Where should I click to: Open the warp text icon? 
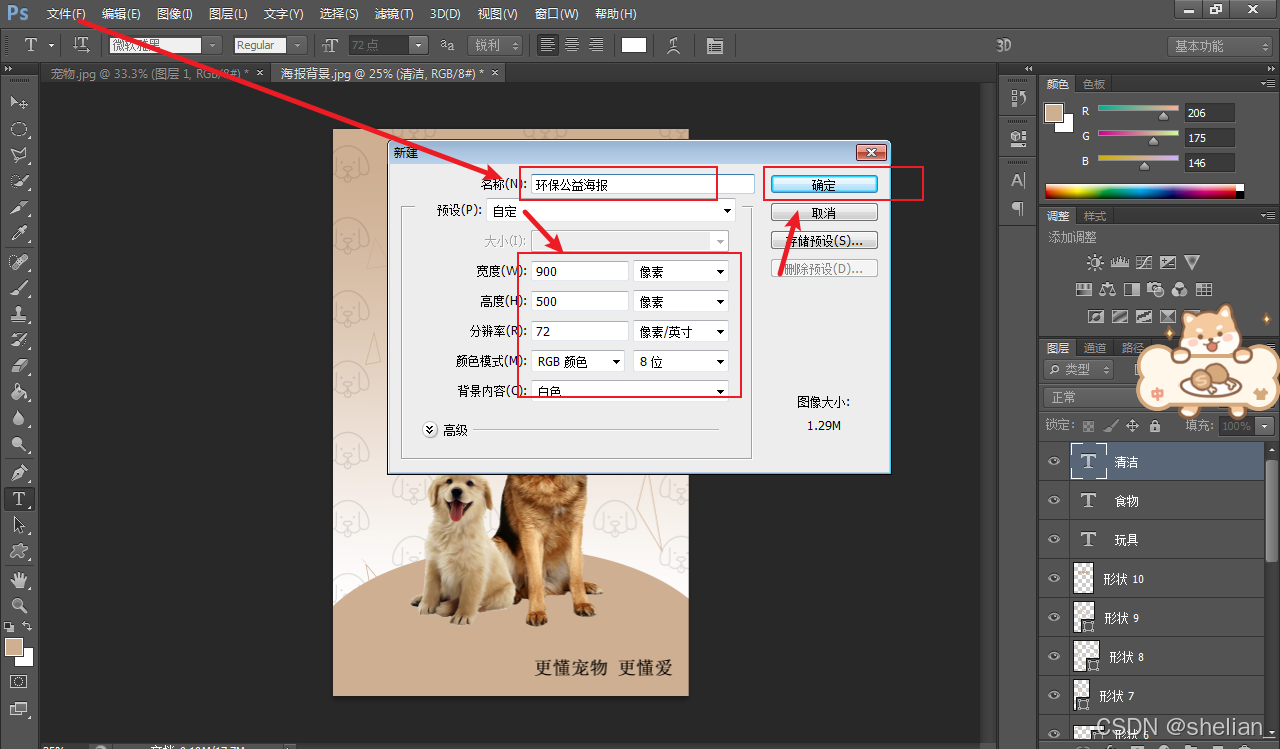[x=675, y=45]
